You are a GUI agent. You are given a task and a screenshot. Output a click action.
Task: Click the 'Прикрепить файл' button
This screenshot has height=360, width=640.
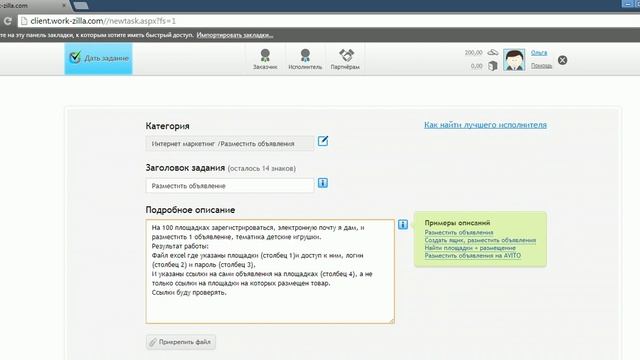click(x=181, y=342)
